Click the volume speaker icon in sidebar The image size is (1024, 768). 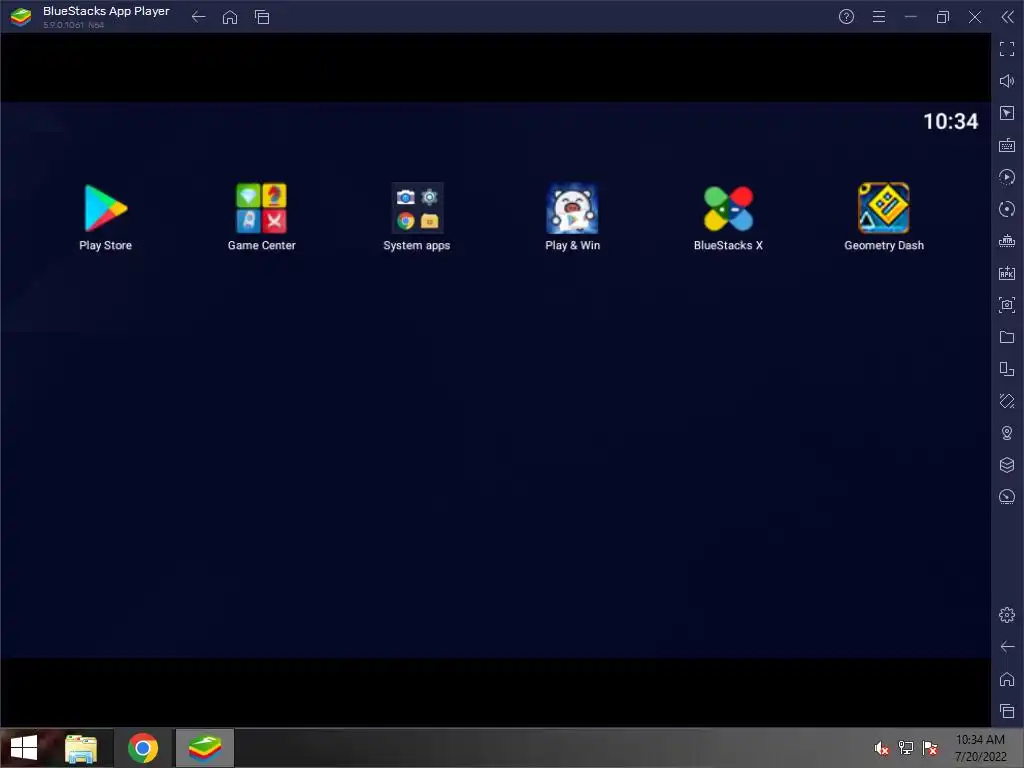click(1007, 81)
